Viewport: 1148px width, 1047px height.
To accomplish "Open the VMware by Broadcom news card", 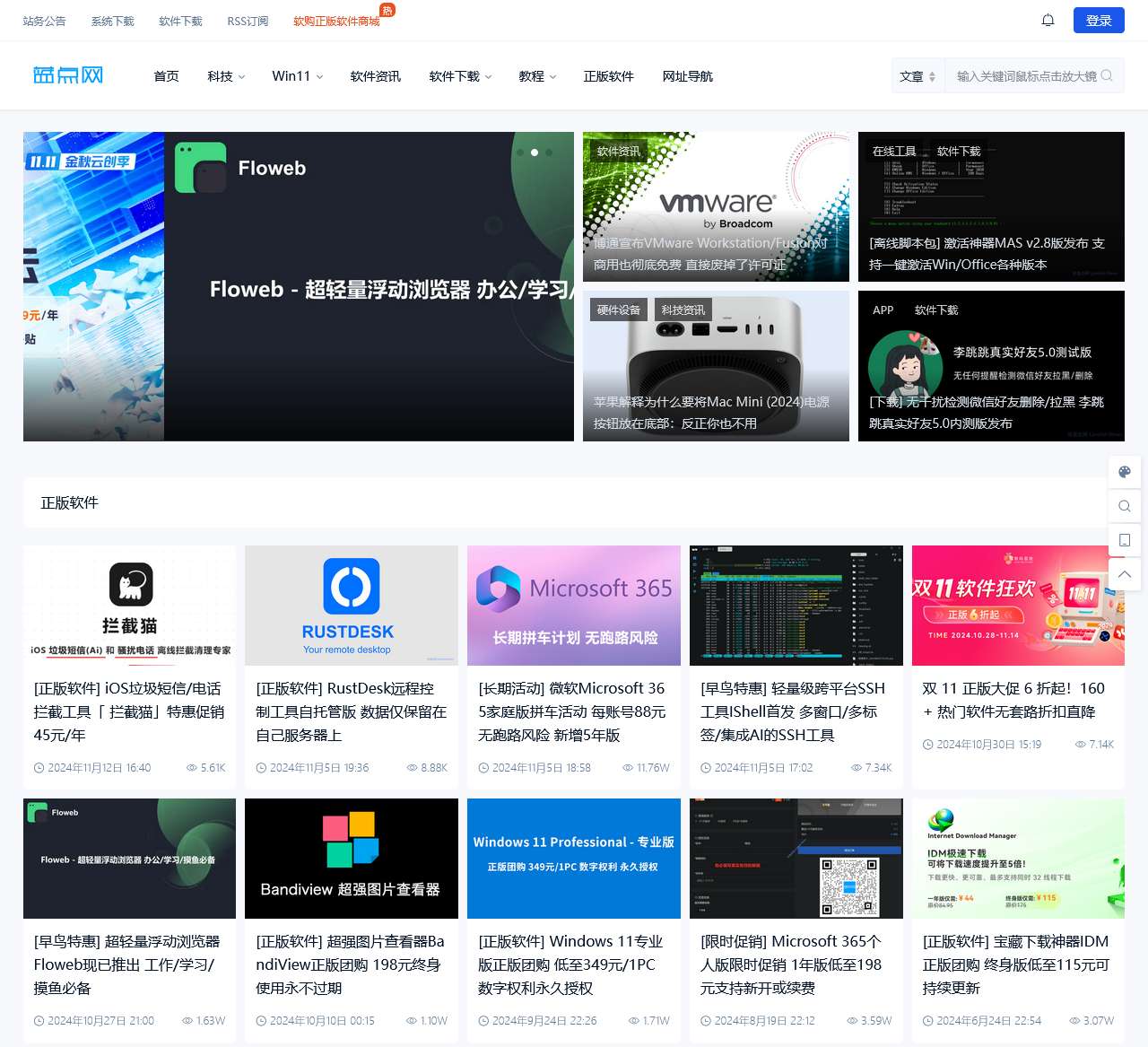I will [x=716, y=206].
